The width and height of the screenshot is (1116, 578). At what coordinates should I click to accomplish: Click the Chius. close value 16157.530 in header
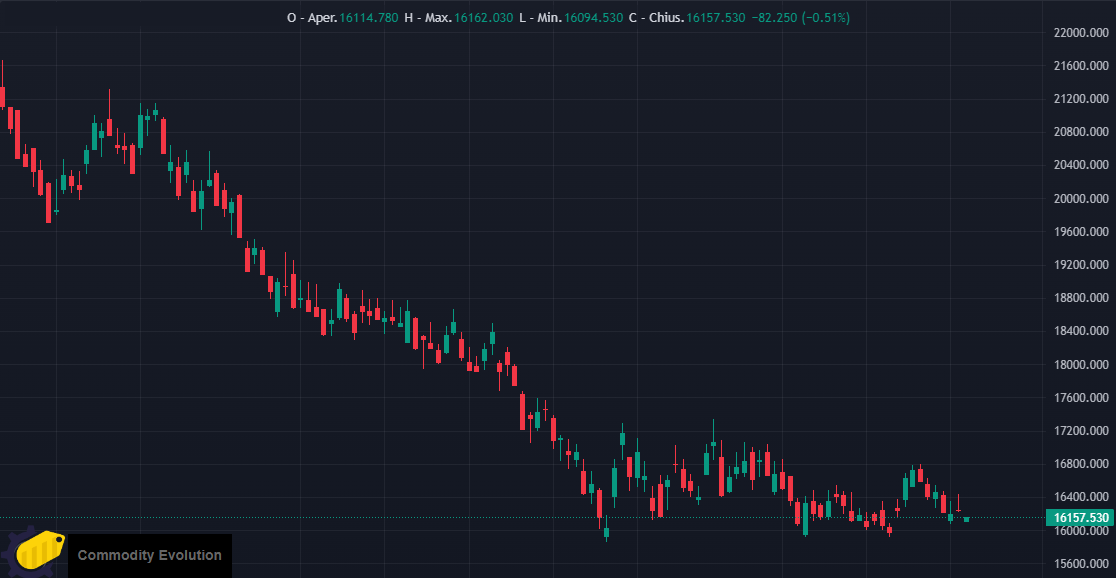(x=715, y=18)
